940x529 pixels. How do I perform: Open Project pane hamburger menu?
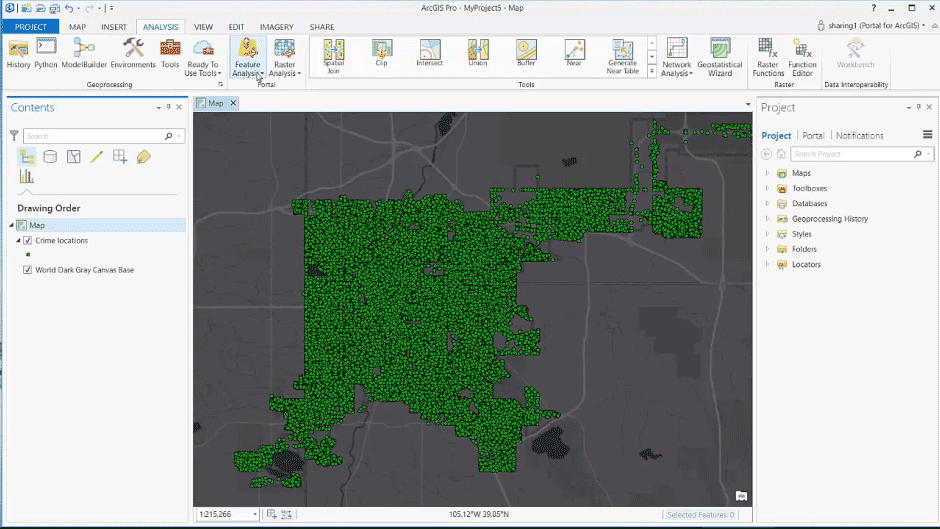pyautogui.click(x=927, y=135)
